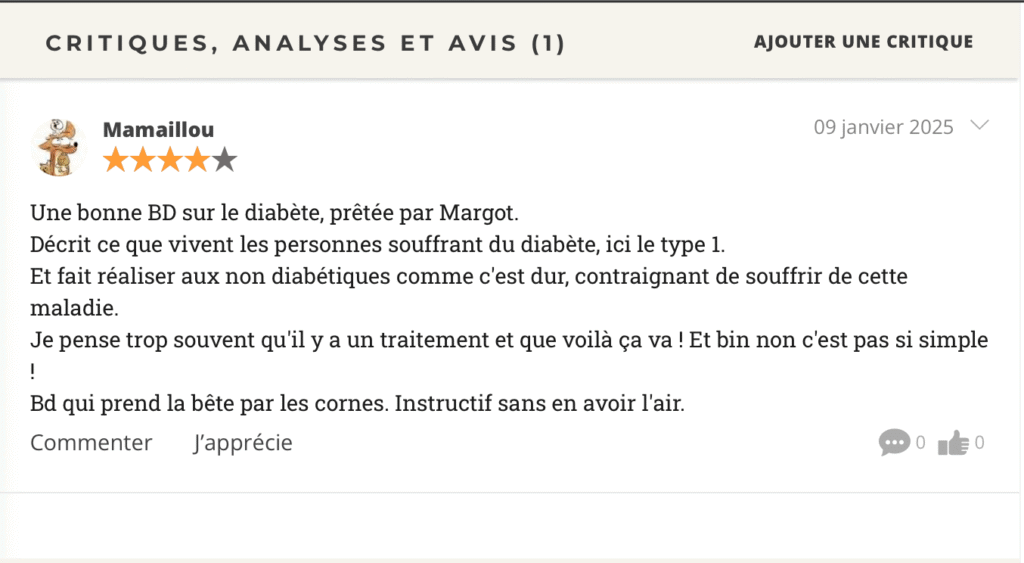Image resolution: width=1024 pixels, height=563 pixels.
Task: Click the grey fifth rating star
Action: [224, 160]
